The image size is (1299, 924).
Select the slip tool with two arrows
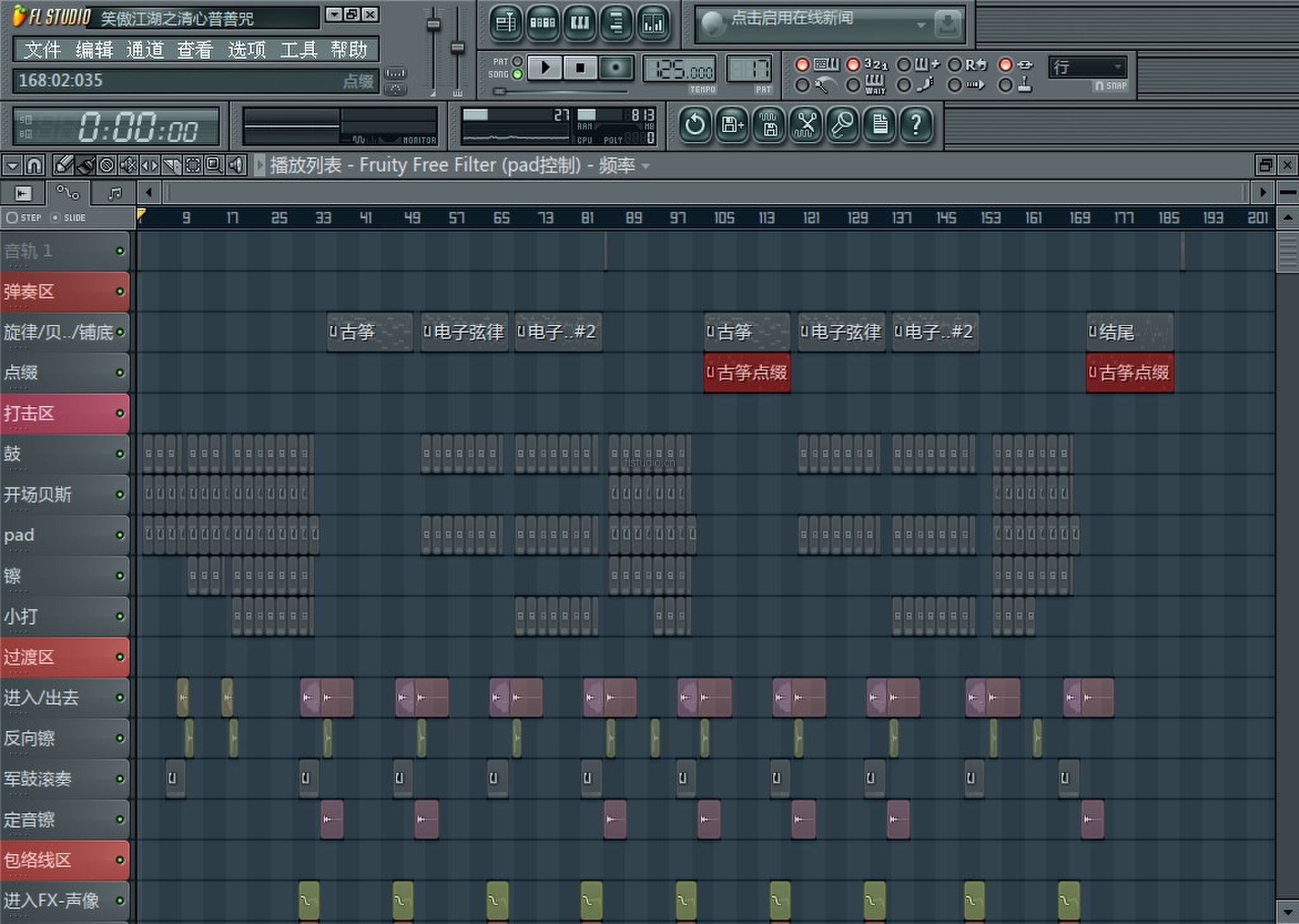[150, 166]
